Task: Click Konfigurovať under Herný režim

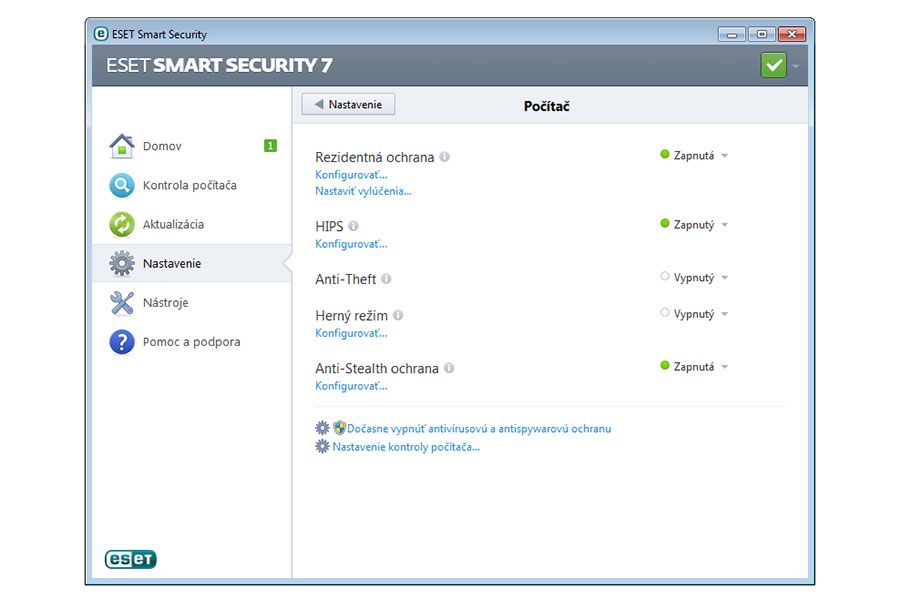Action: tap(351, 333)
